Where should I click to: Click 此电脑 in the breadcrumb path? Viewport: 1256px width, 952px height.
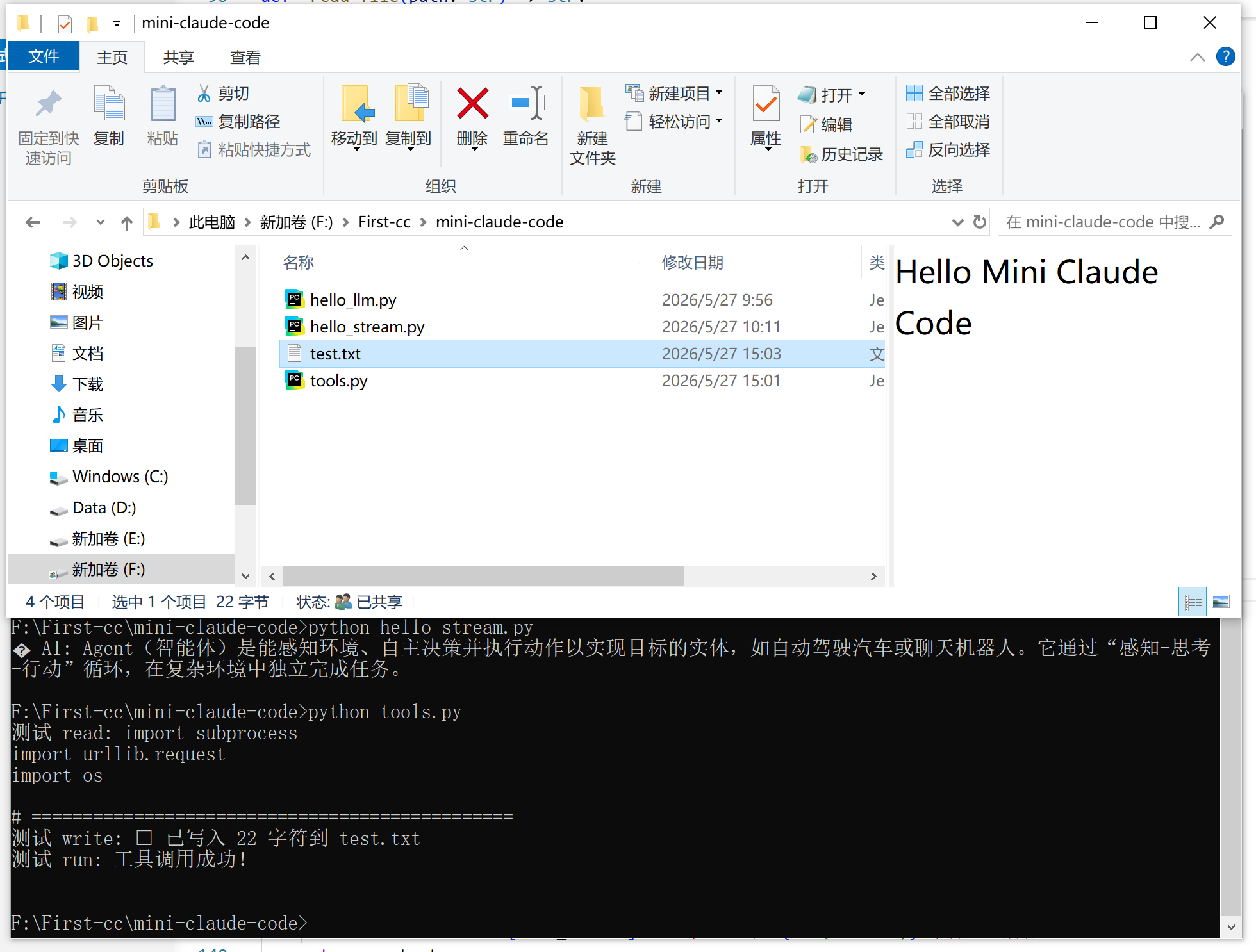[x=212, y=222]
